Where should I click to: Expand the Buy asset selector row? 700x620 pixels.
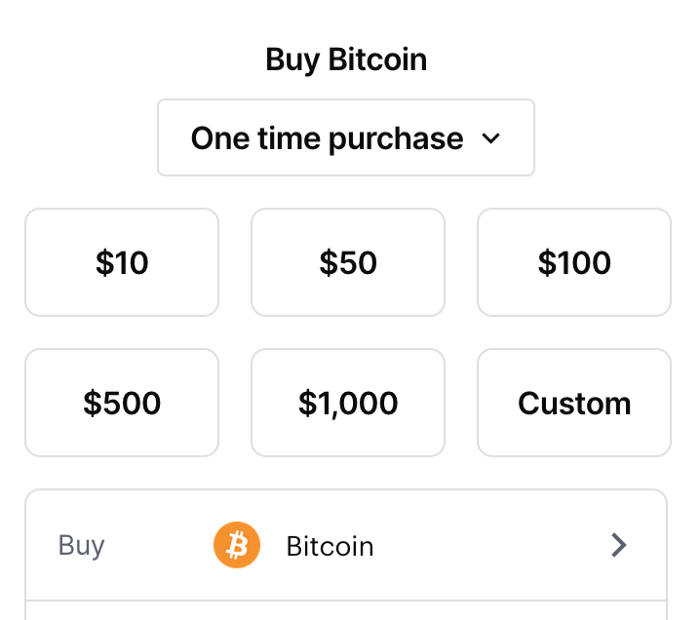click(346, 545)
